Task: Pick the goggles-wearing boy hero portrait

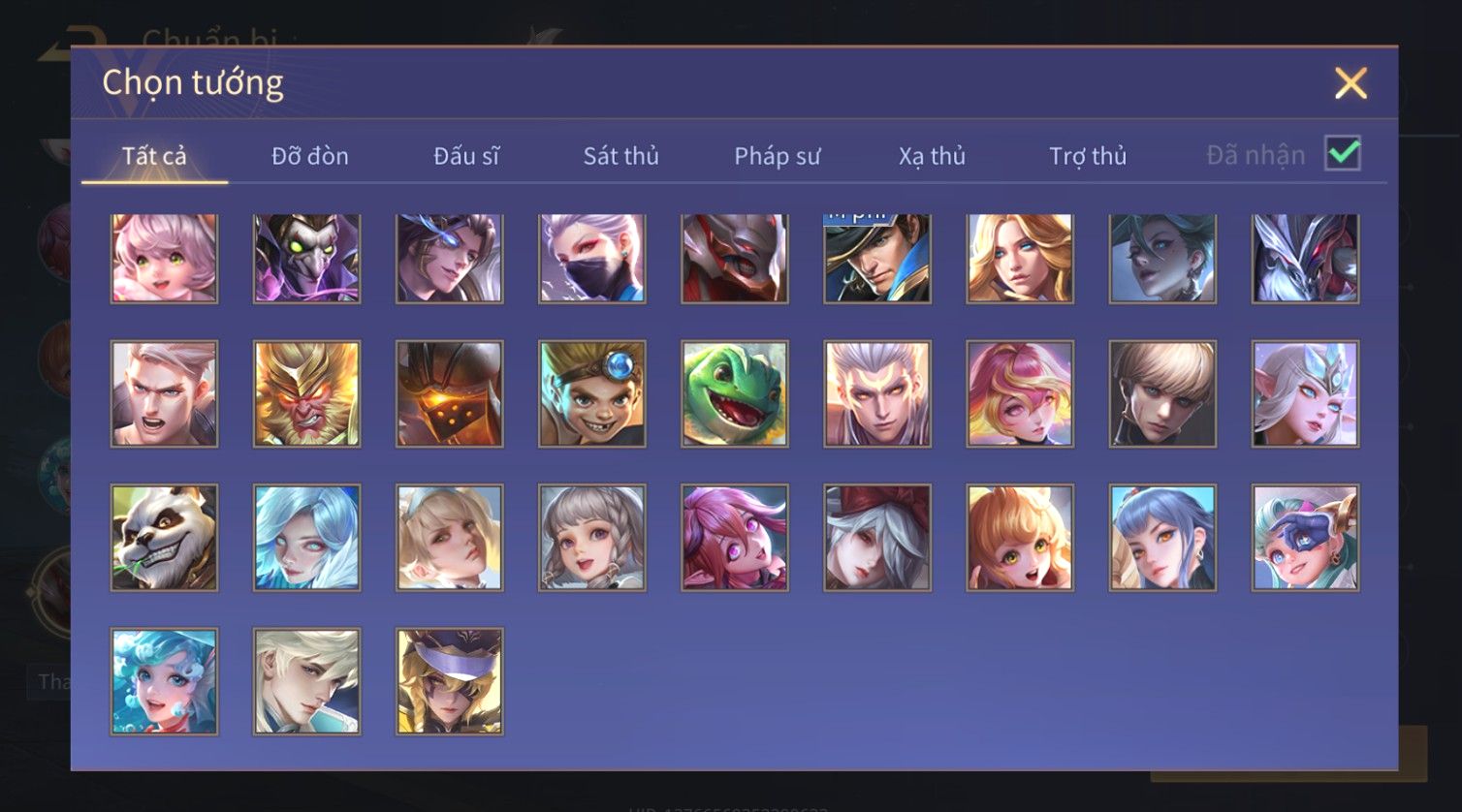Action: pyautogui.click(x=592, y=394)
